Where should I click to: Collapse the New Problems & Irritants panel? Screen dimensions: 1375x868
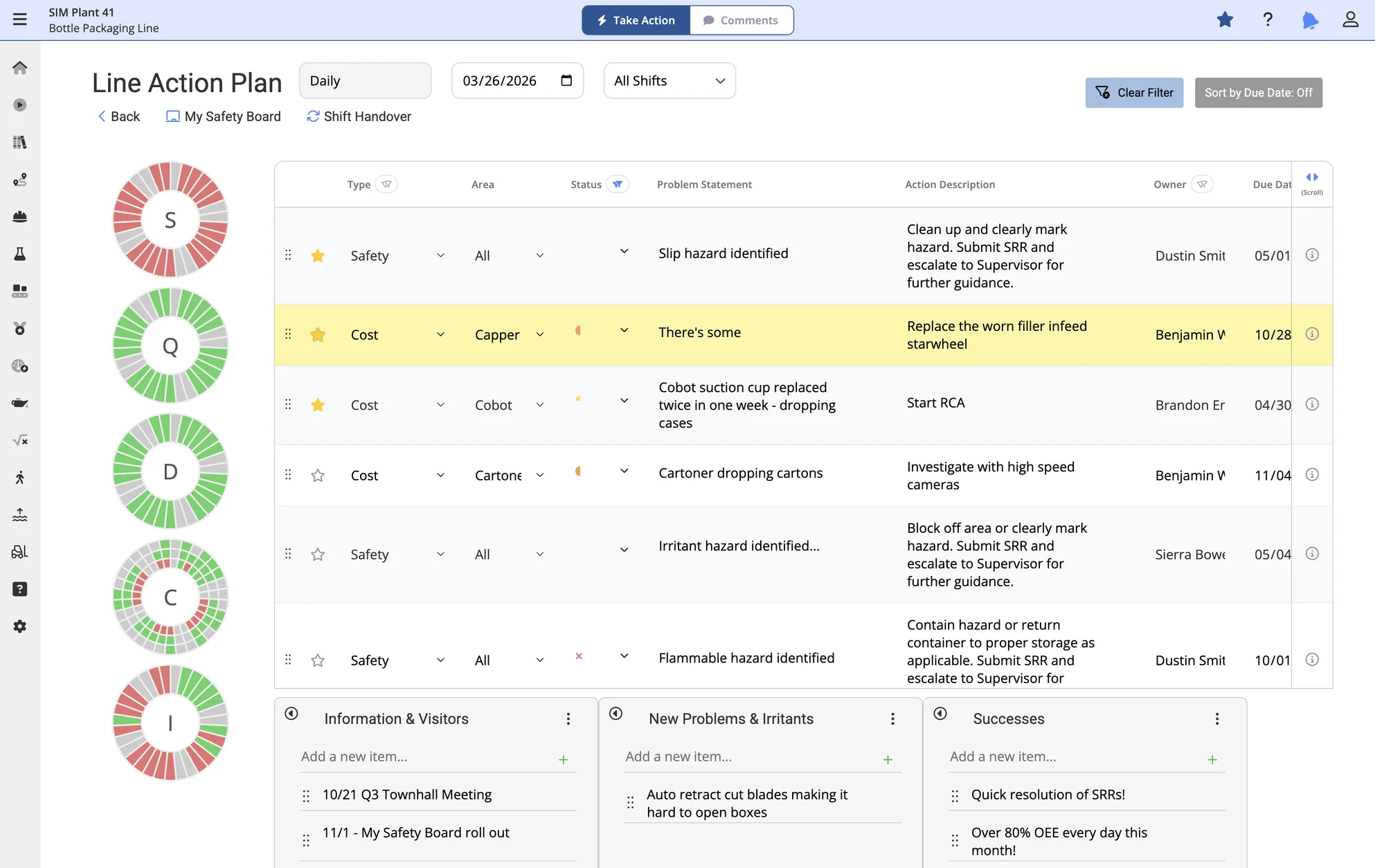point(615,714)
